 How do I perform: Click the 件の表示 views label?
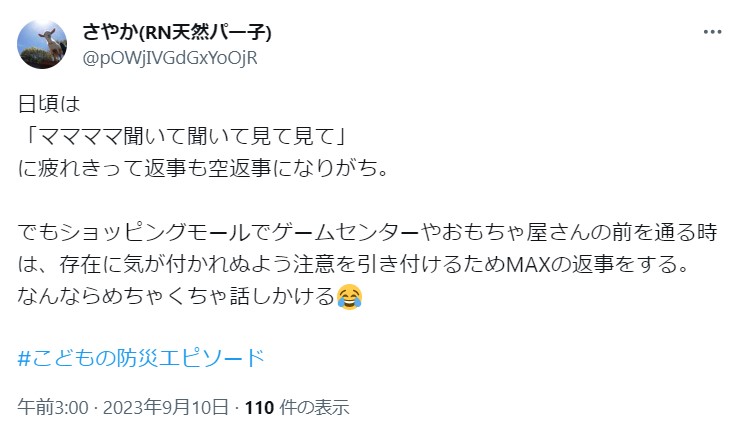(x=314, y=407)
